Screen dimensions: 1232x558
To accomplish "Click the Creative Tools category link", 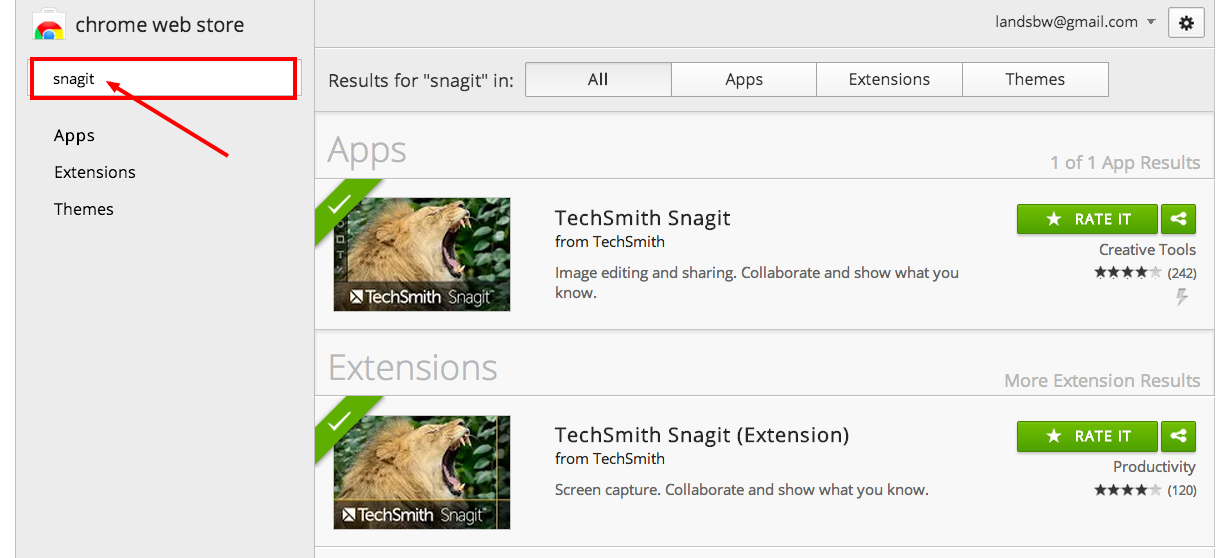I will pyautogui.click(x=1147, y=250).
